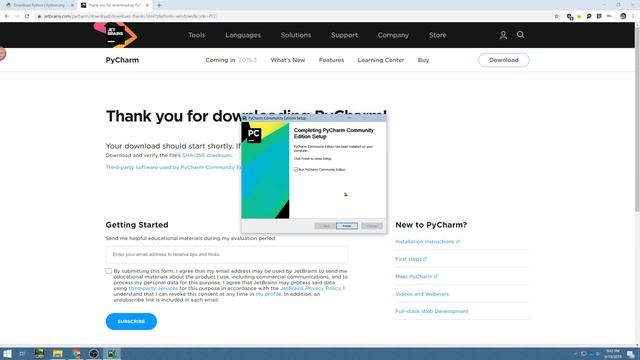Go back with the browser back arrow
Viewport: 640px width, 360px height.
(x=7, y=16)
